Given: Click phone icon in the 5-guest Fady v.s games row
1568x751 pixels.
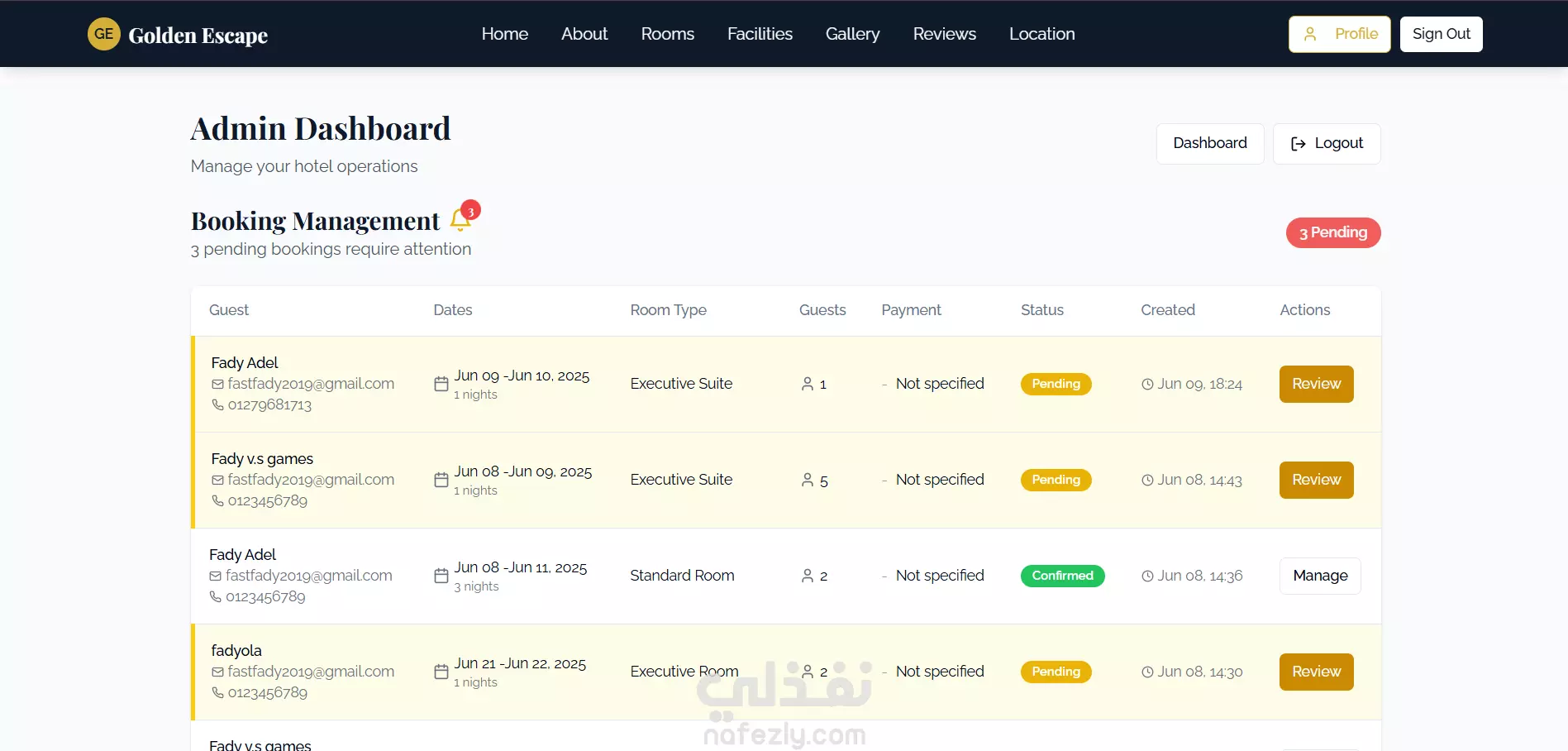Looking at the screenshot, I should click(x=217, y=500).
